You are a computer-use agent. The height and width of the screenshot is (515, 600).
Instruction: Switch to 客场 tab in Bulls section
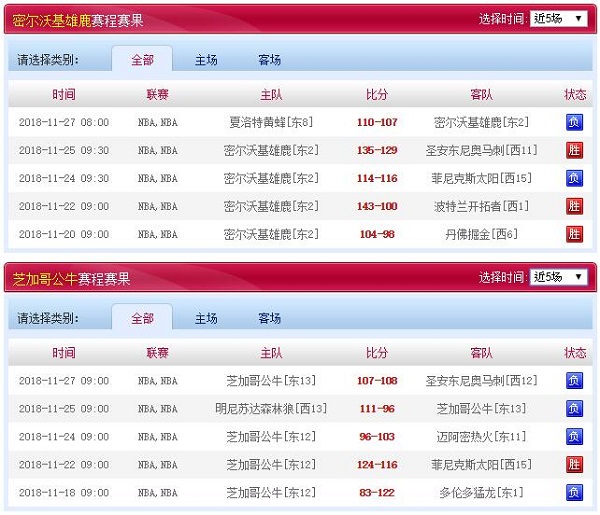269,318
